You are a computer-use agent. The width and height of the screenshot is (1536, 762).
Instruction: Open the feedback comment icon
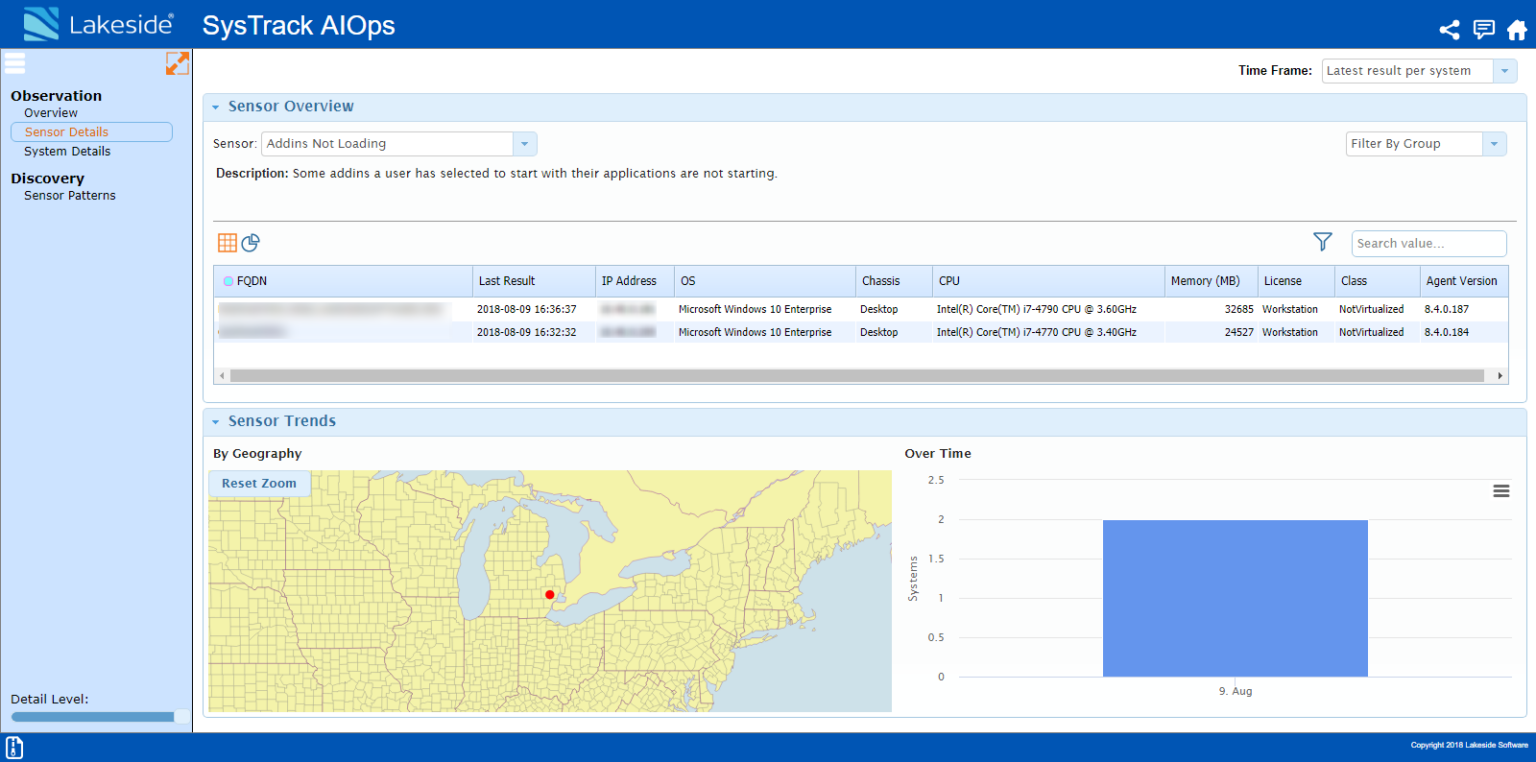[1483, 29]
